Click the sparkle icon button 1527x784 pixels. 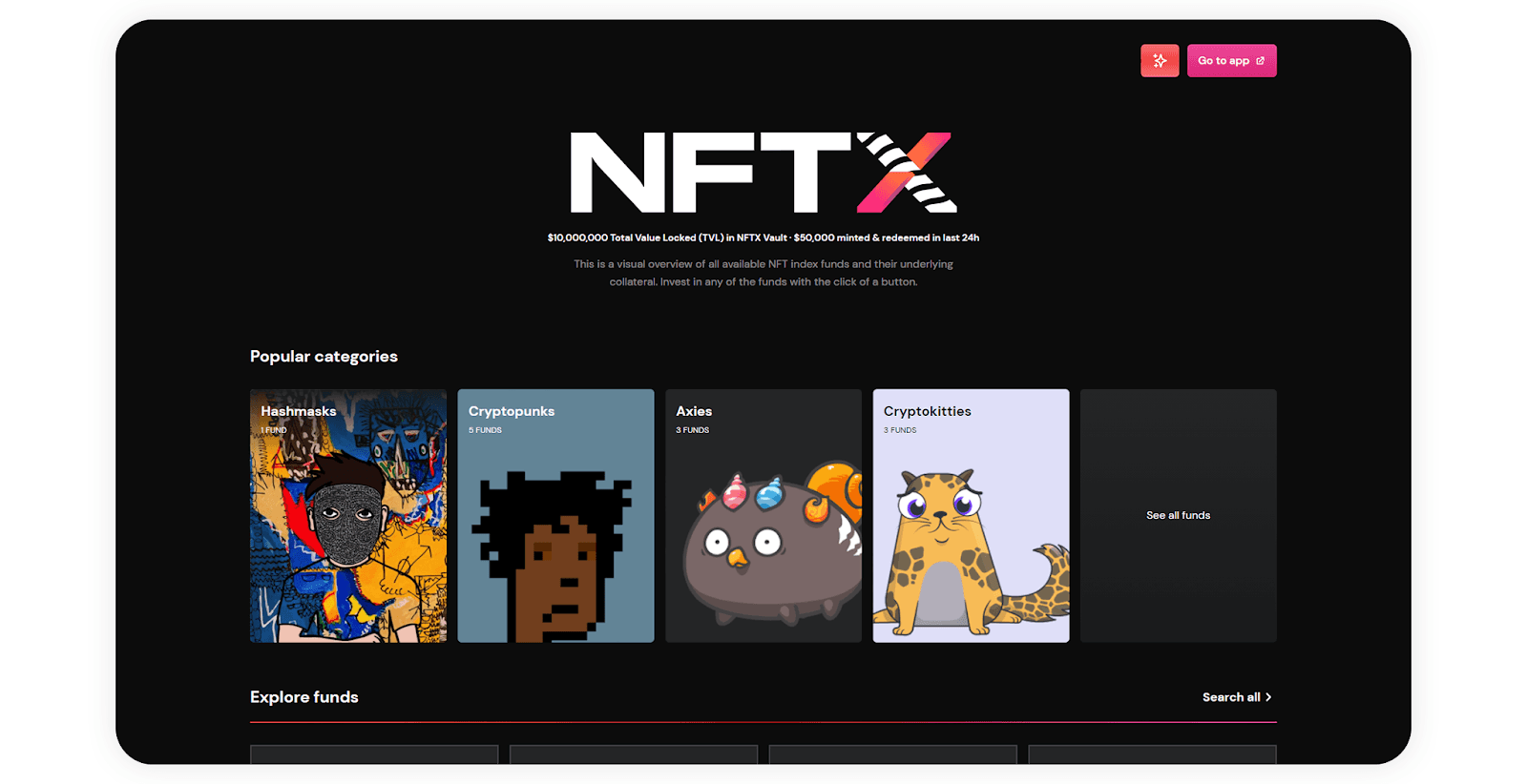(x=1160, y=61)
